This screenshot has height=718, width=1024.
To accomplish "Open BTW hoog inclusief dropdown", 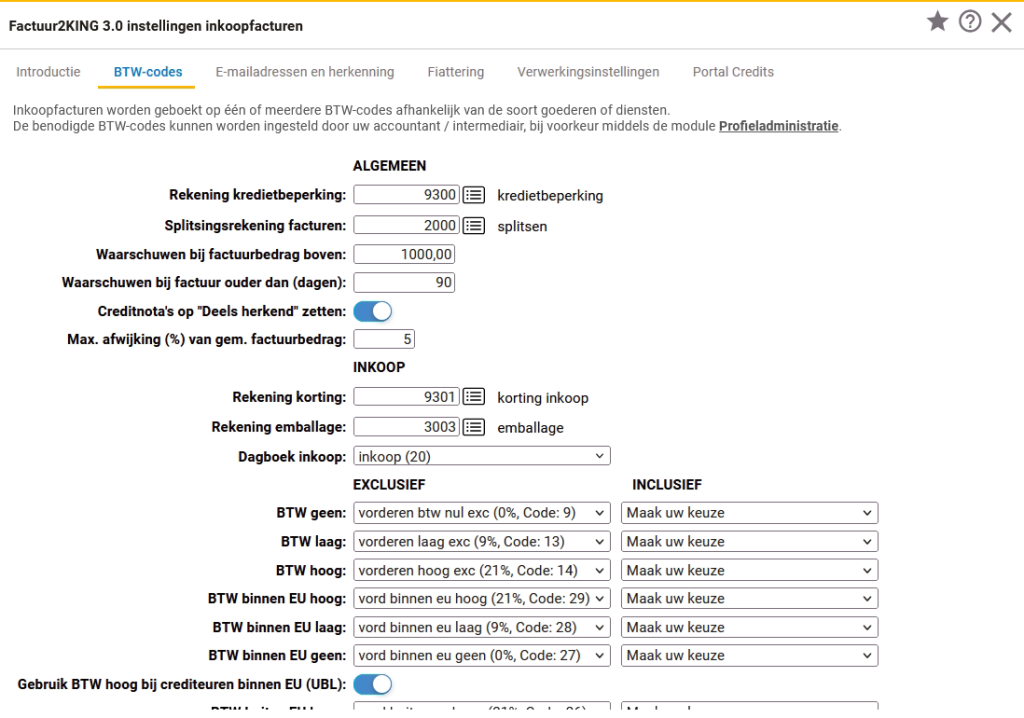I will coord(749,571).
